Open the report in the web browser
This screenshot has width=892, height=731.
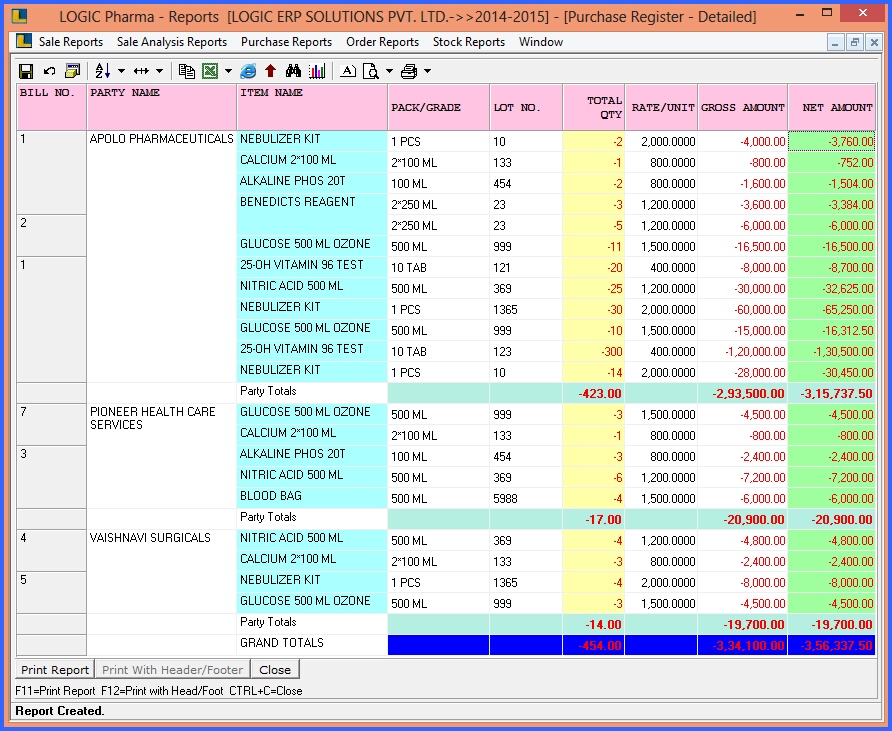tap(247, 70)
